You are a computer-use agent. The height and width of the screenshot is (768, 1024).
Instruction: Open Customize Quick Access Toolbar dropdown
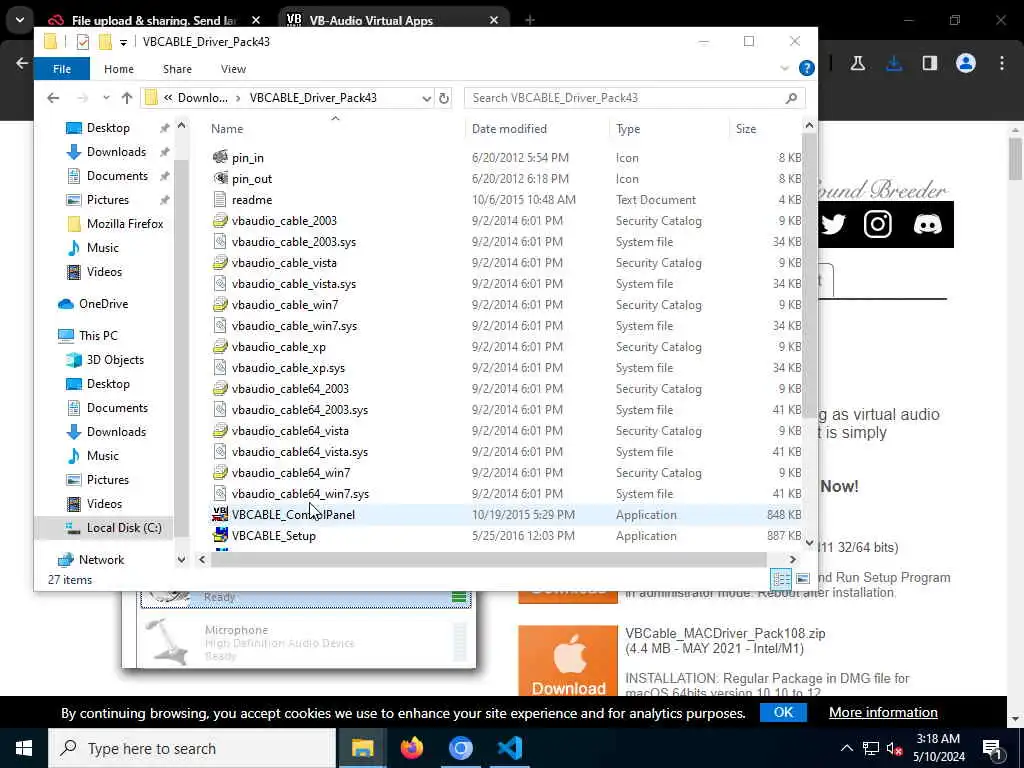pos(123,42)
